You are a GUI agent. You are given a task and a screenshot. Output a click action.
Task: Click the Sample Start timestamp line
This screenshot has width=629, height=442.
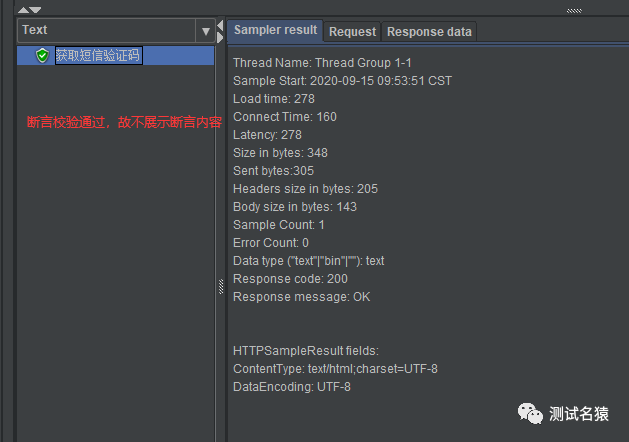(342, 81)
